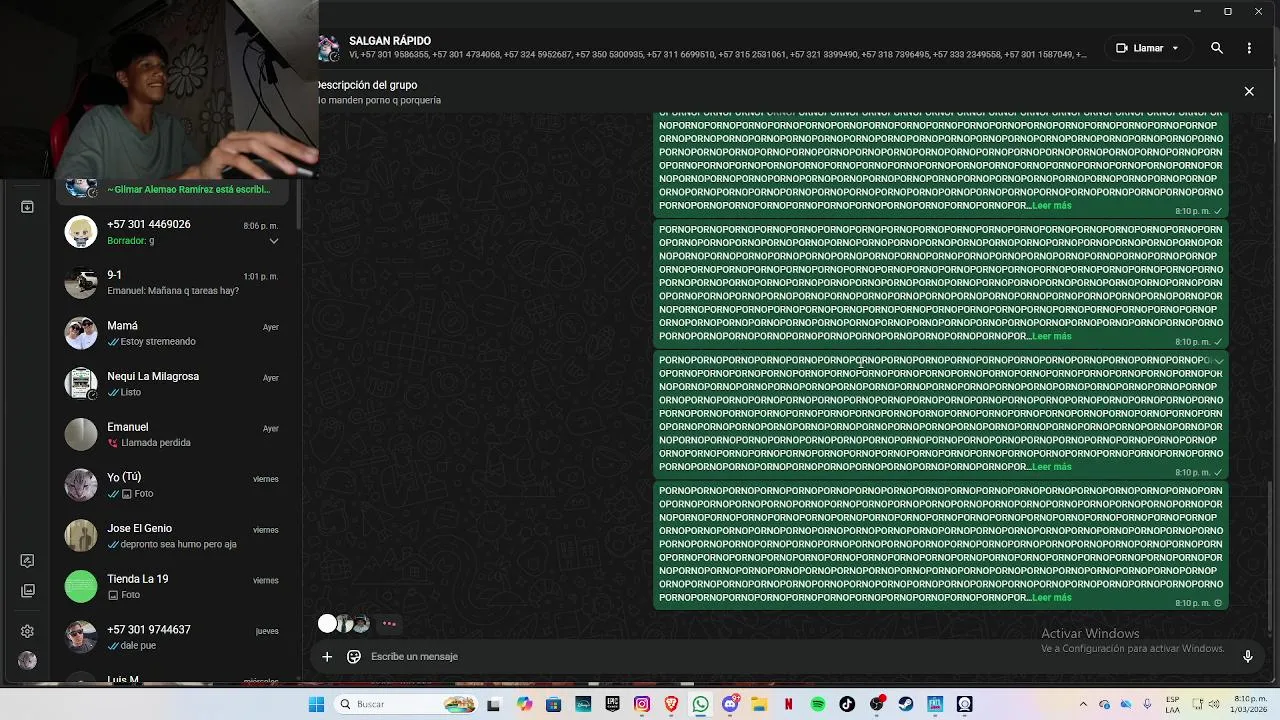Screen dimensions: 1280x720
Task: Click the chat message scrollbar
Action: [1270, 558]
